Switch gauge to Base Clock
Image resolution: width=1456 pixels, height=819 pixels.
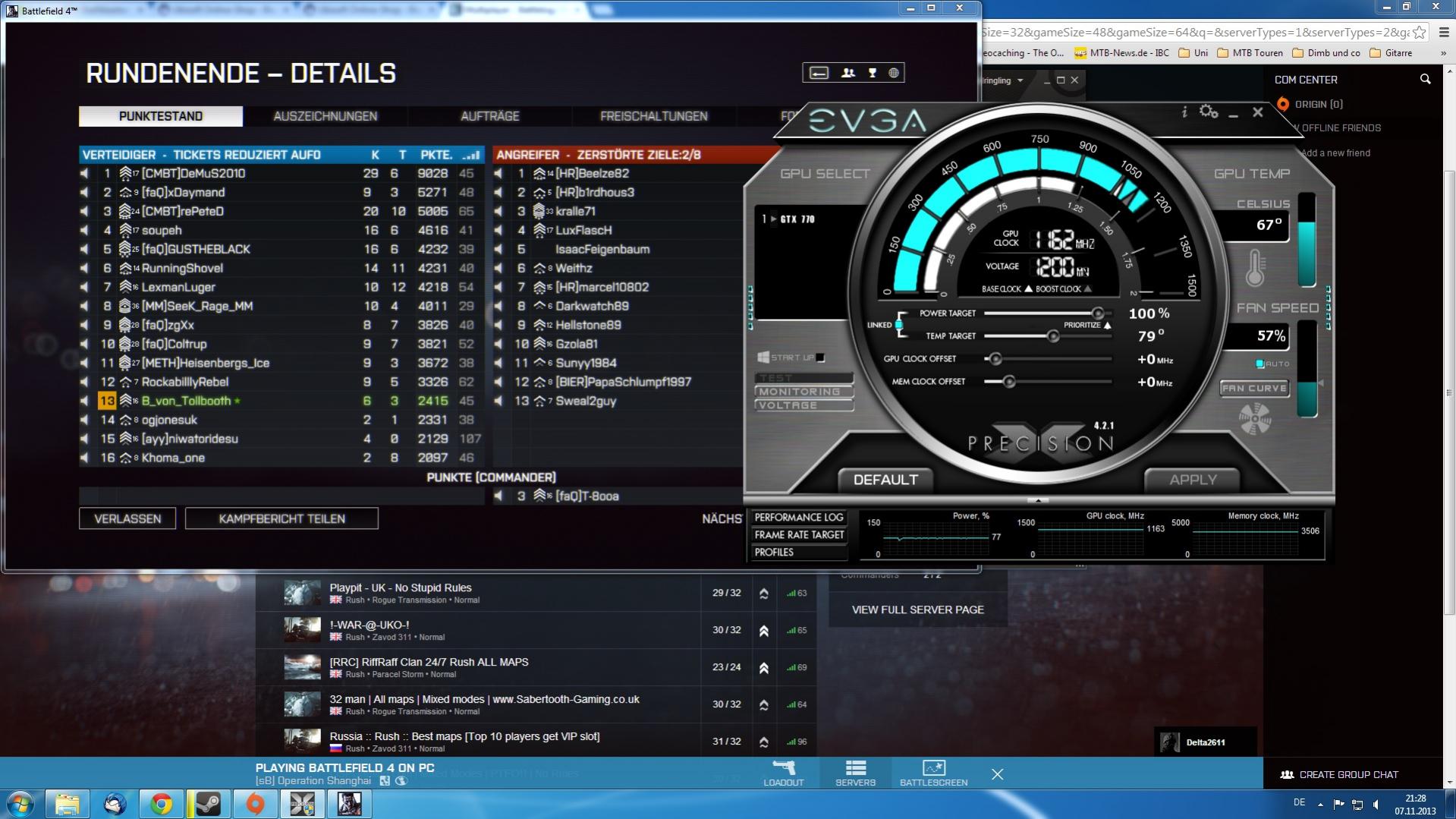pyautogui.click(x=1028, y=289)
